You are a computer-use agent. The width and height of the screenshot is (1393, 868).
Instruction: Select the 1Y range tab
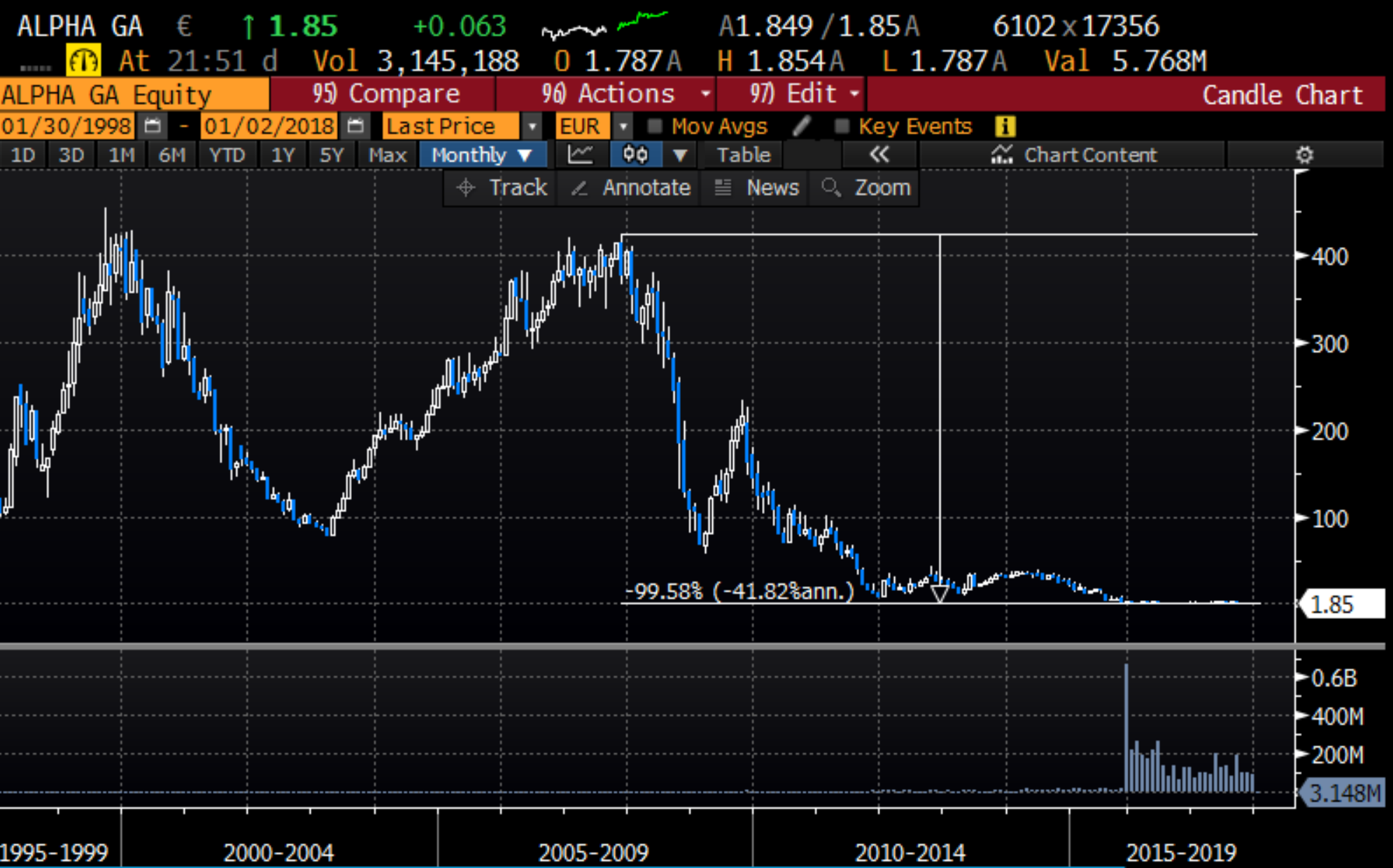pyautogui.click(x=283, y=155)
